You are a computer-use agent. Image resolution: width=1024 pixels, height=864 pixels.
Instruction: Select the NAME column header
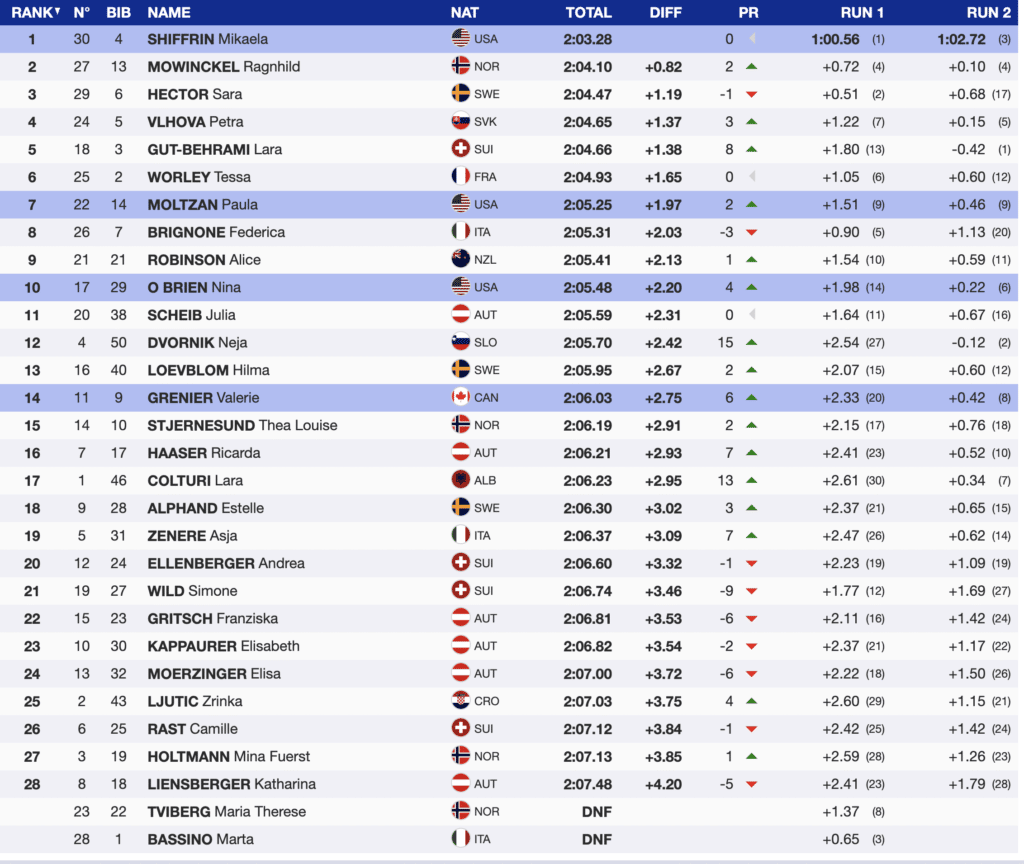click(x=169, y=13)
